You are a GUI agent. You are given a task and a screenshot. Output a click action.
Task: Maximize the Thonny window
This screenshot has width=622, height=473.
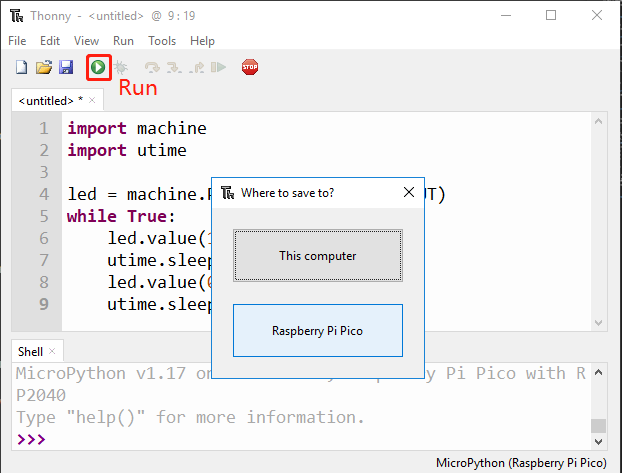tap(551, 15)
